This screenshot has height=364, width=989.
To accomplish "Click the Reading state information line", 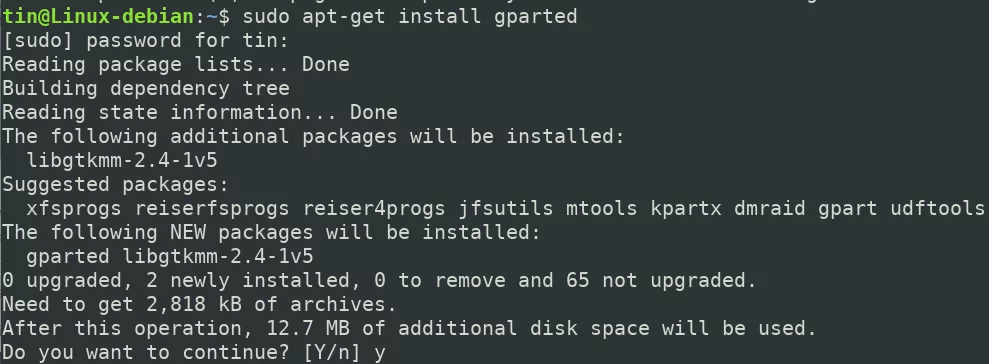I will (200, 112).
